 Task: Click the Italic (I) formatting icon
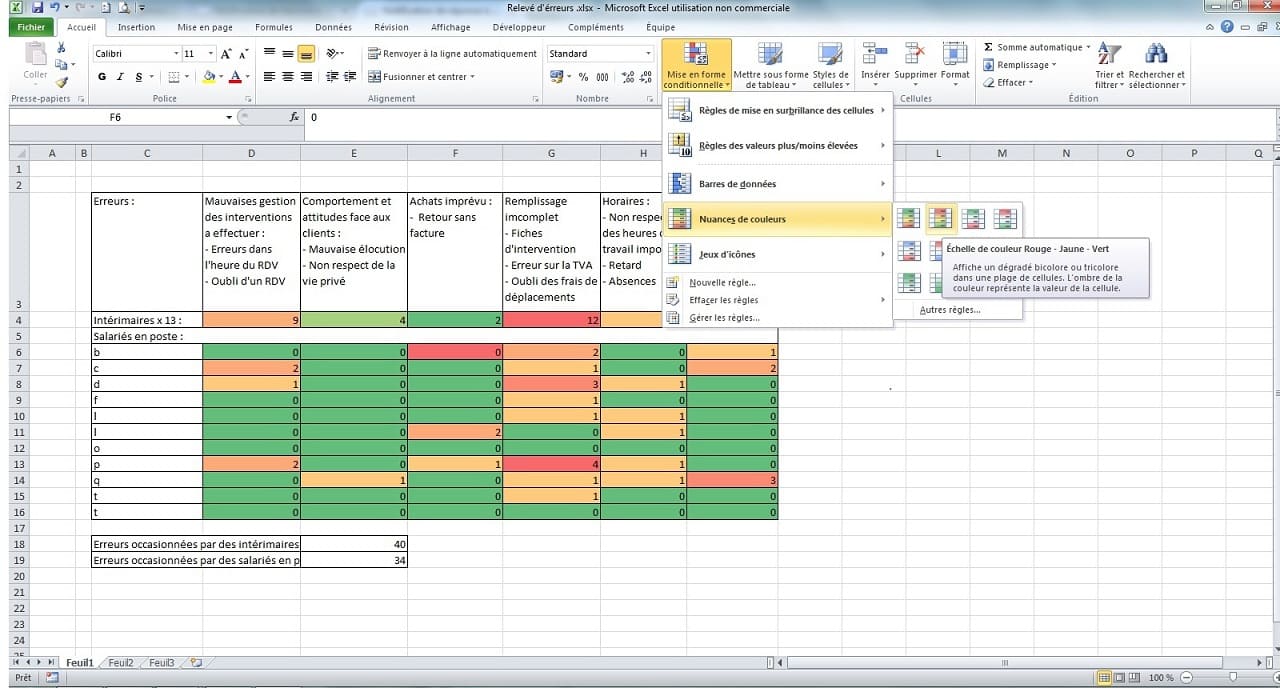coord(120,77)
